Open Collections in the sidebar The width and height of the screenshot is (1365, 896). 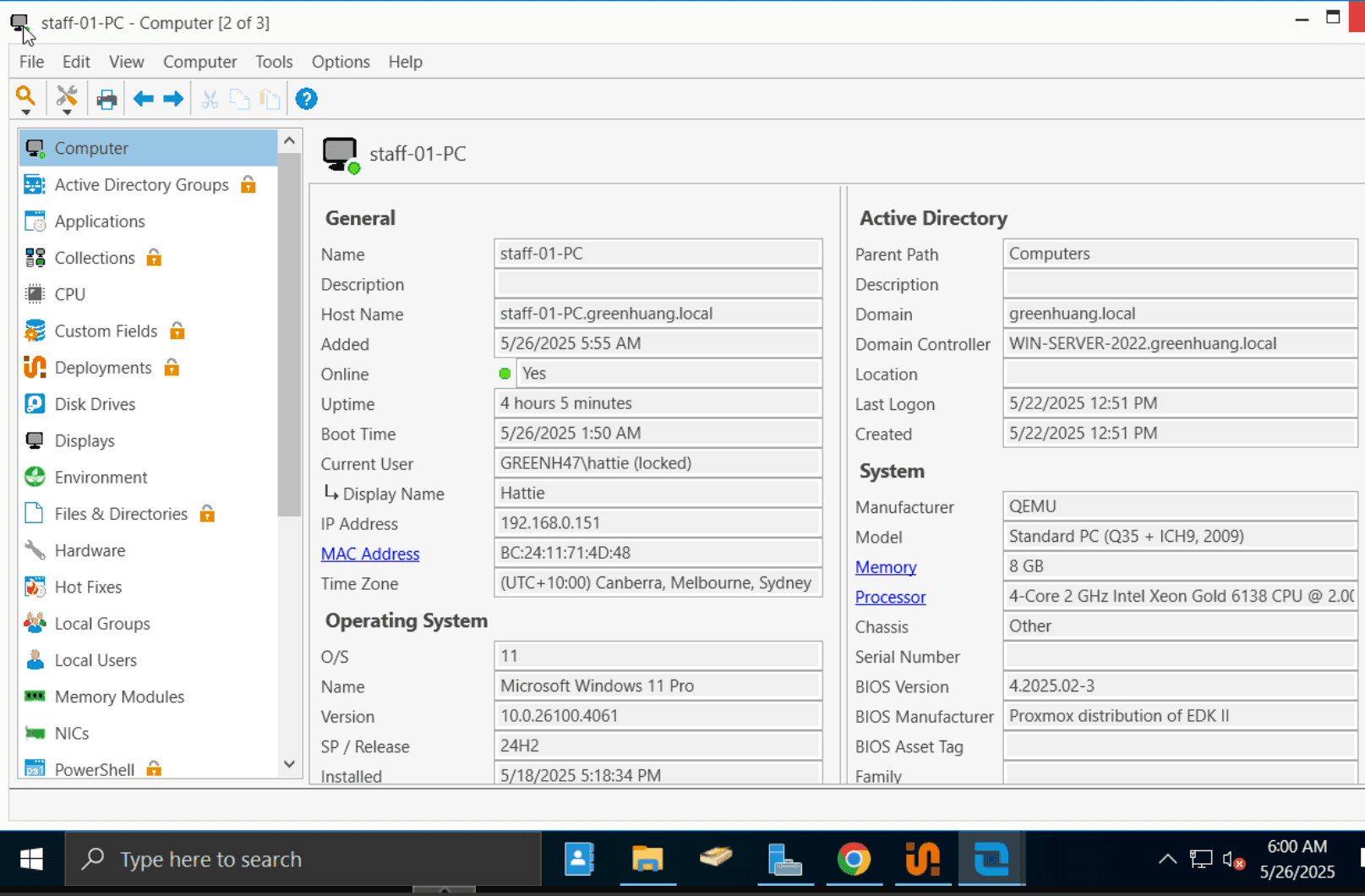point(95,258)
